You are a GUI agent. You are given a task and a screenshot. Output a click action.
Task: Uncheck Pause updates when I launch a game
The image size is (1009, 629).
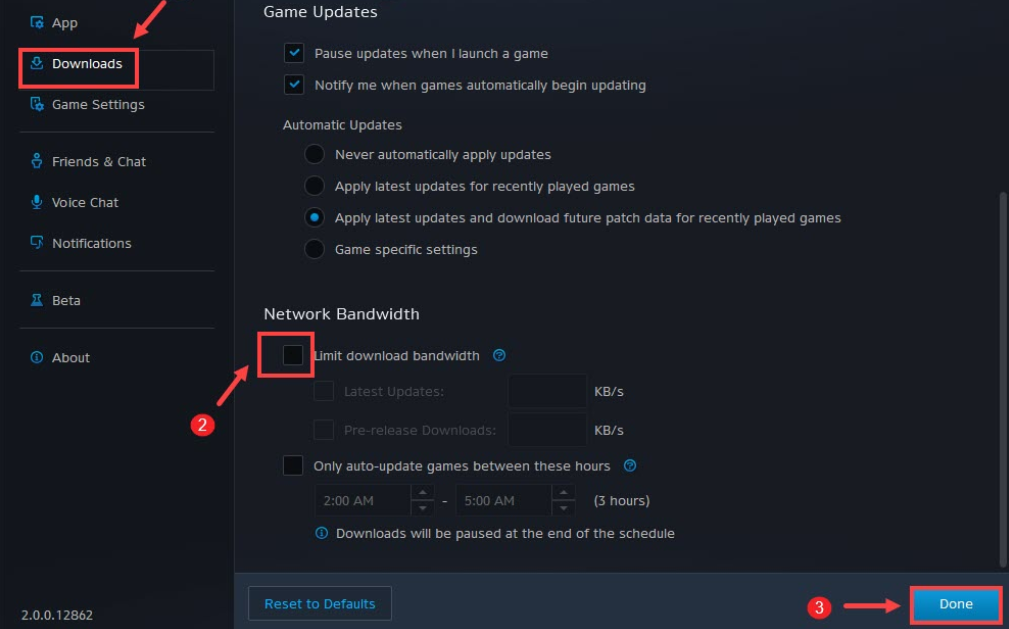294,53
